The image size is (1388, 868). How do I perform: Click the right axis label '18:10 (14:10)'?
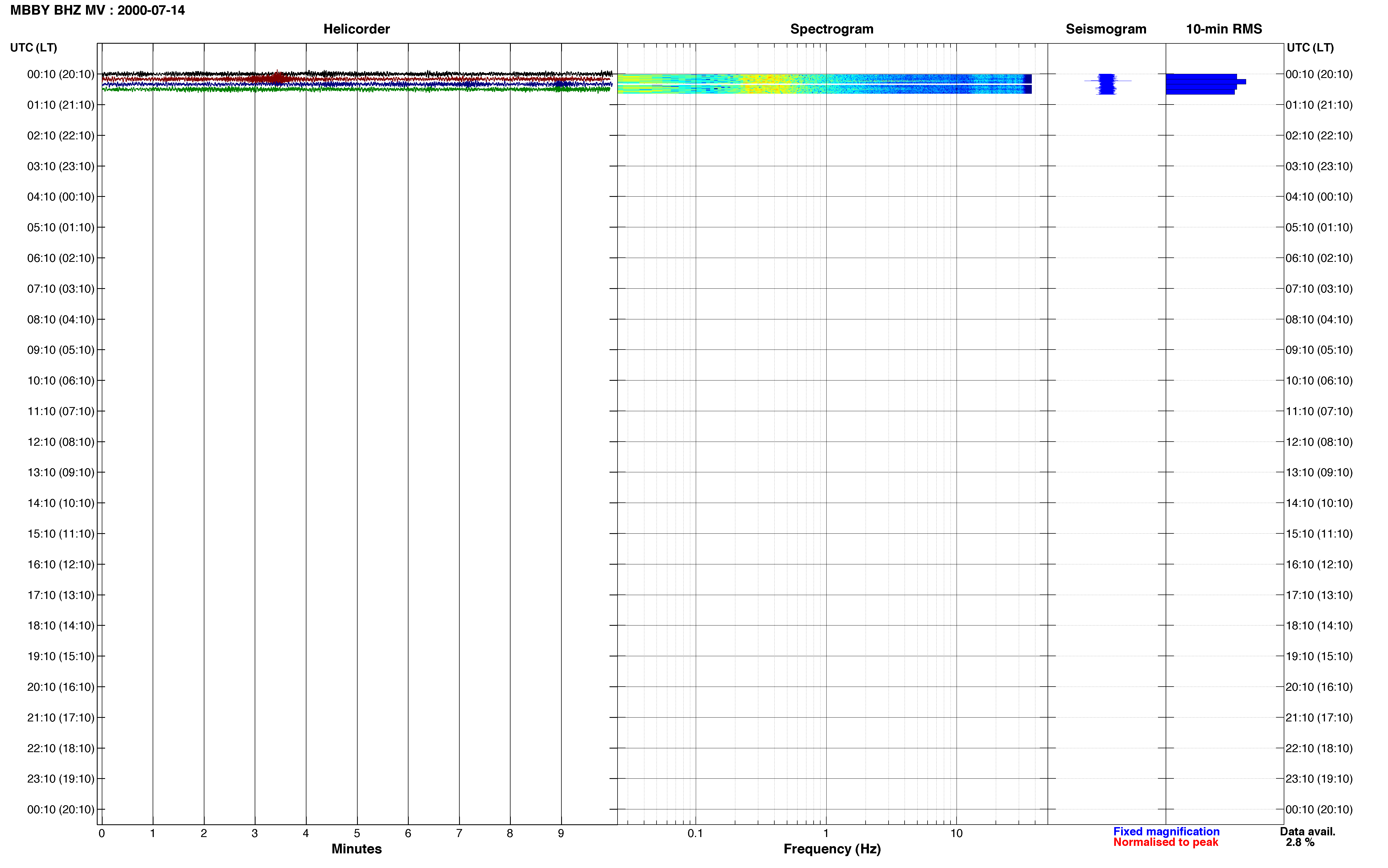[x=1319, y=626]
